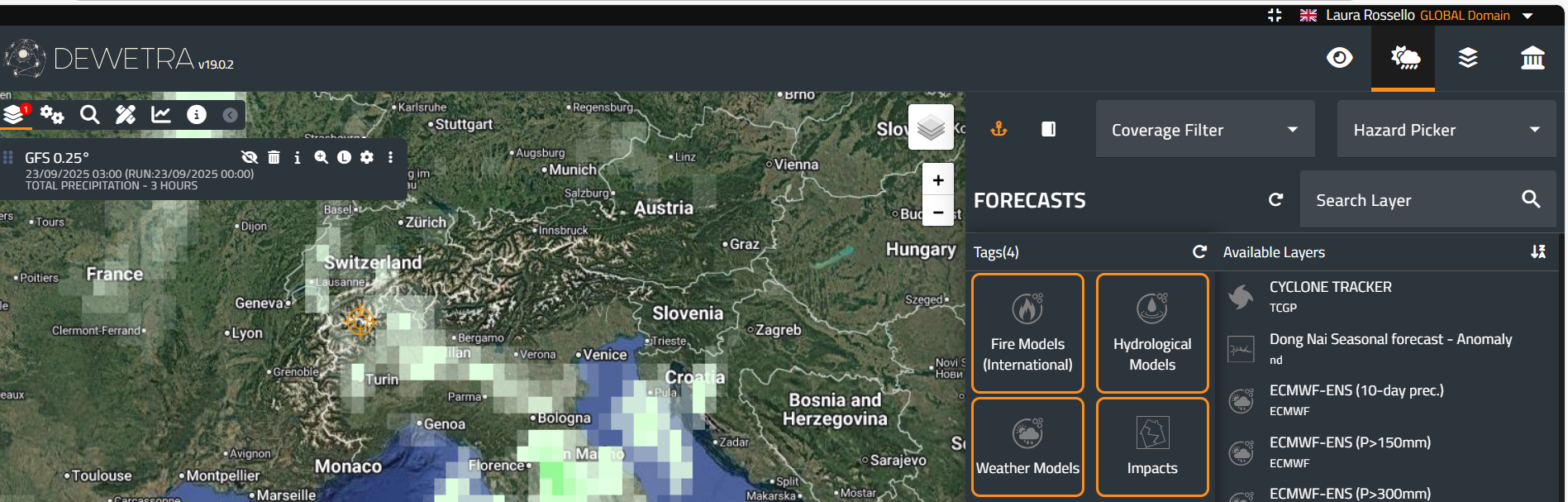
Task: Click the orange anchor icon
Action: (x=998, y=129)
